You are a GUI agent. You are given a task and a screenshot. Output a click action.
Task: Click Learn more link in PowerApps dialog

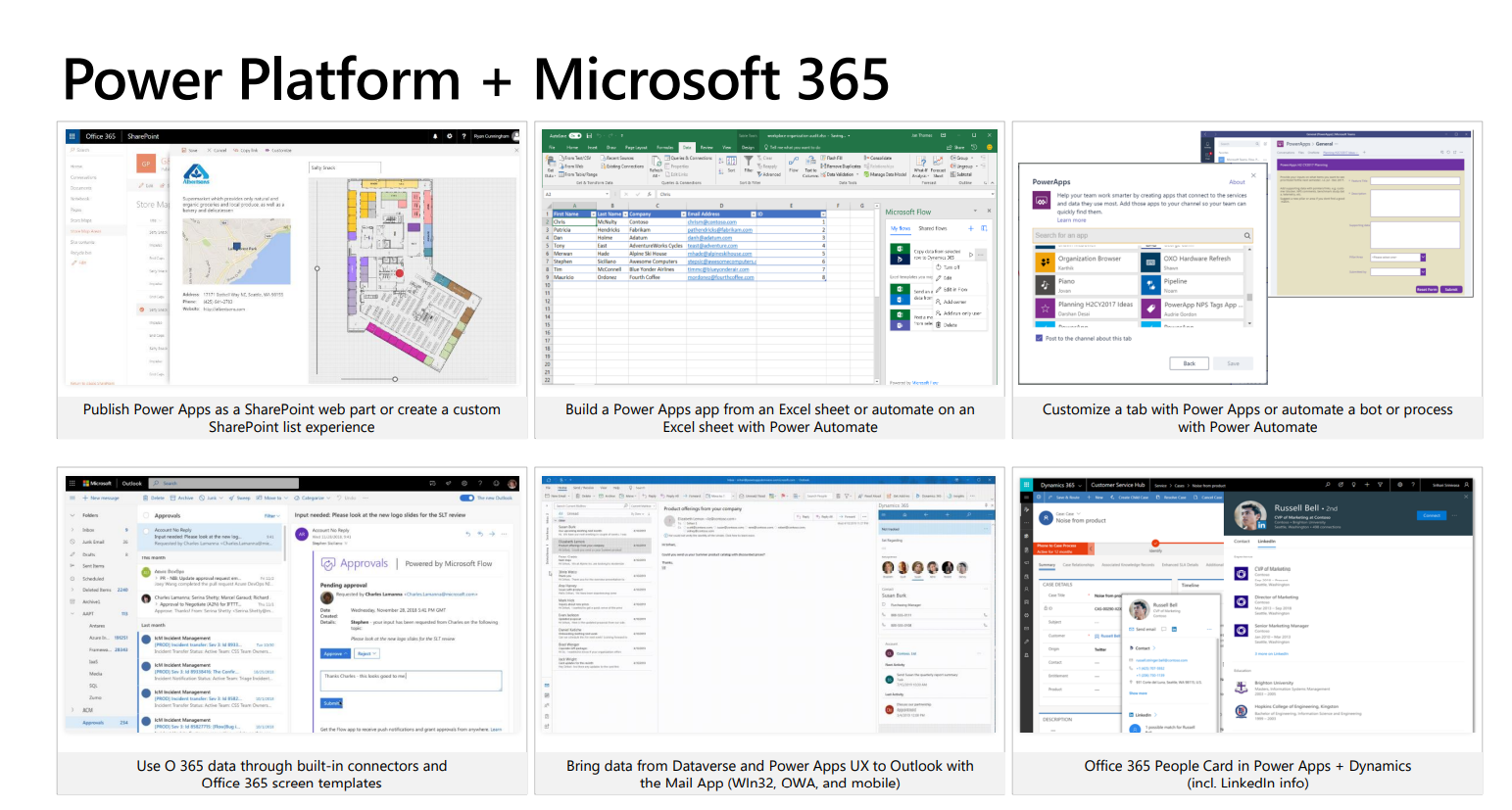(1071, 220)
